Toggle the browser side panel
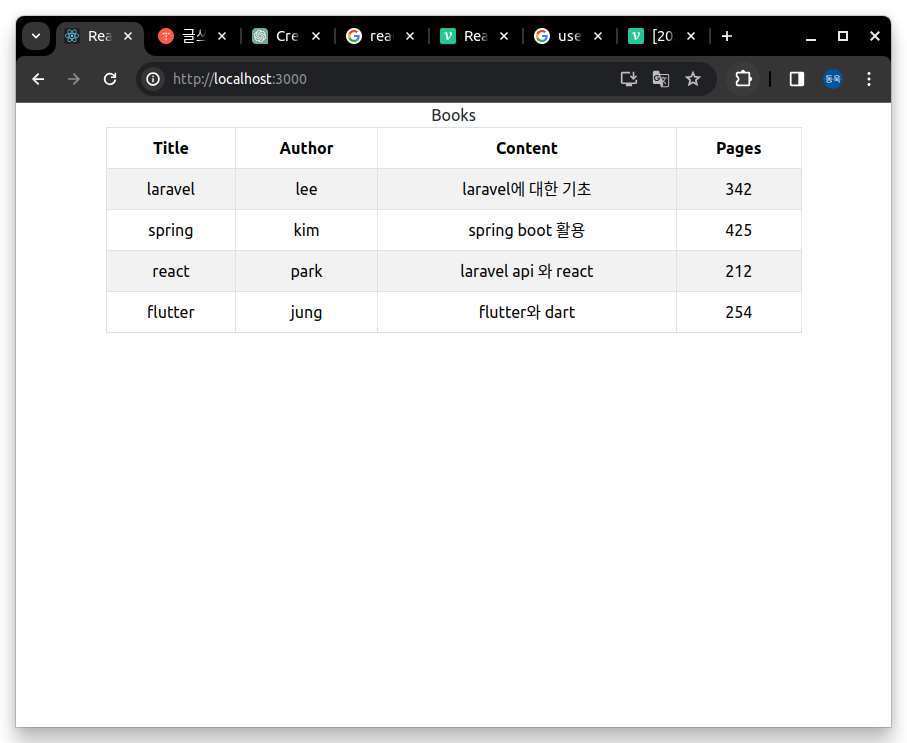907x743 pixels. pos(797,79)
